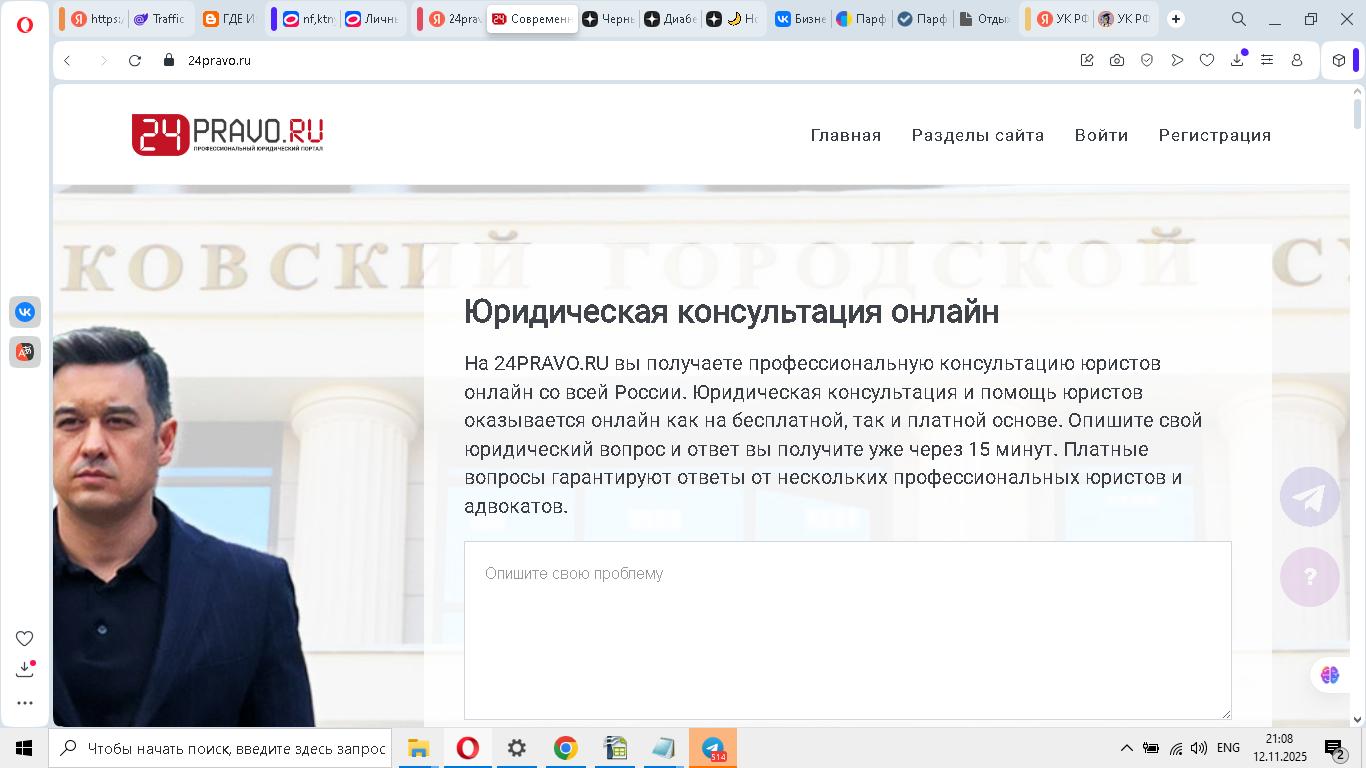Open the downloads icon in browser toolbar
Image resolution: width=1366 pixels, height=768 pixels.
(1237, 60)
